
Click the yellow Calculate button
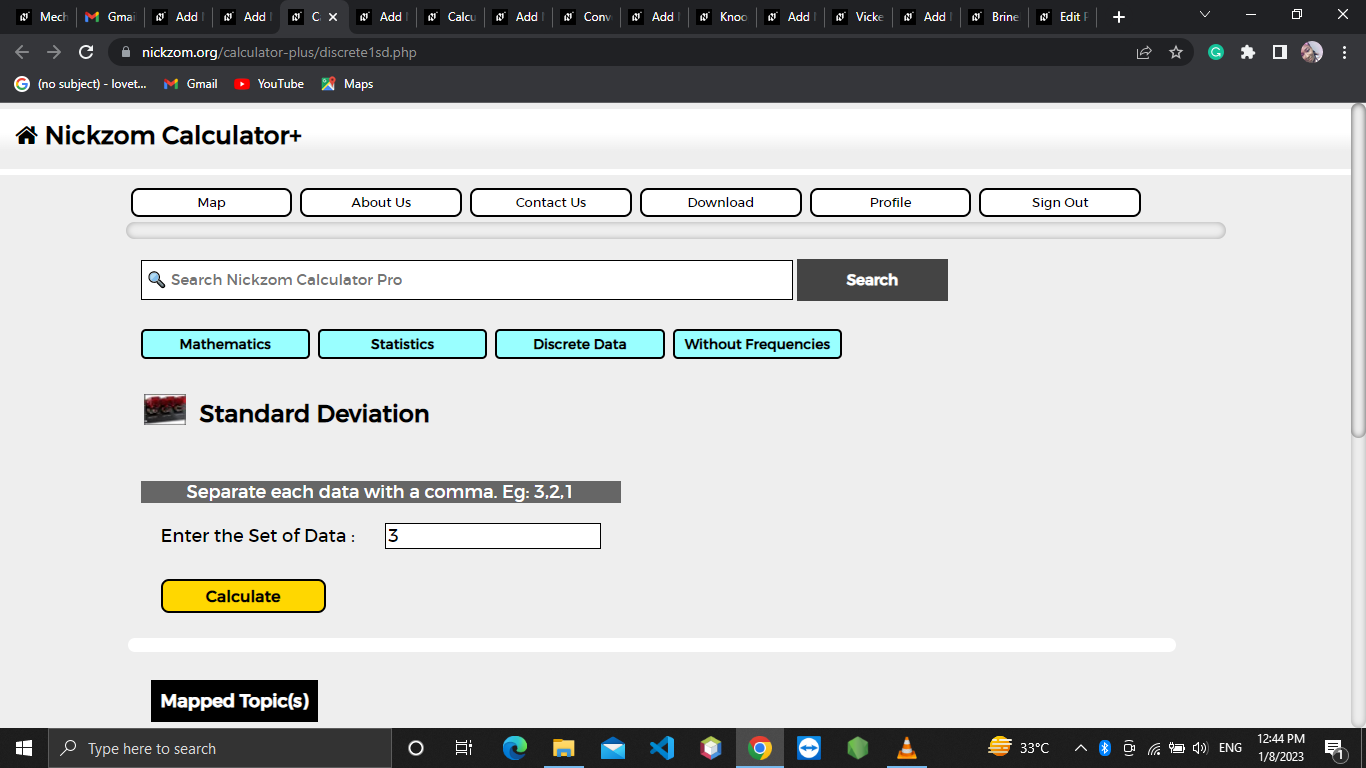click(243, 596)
